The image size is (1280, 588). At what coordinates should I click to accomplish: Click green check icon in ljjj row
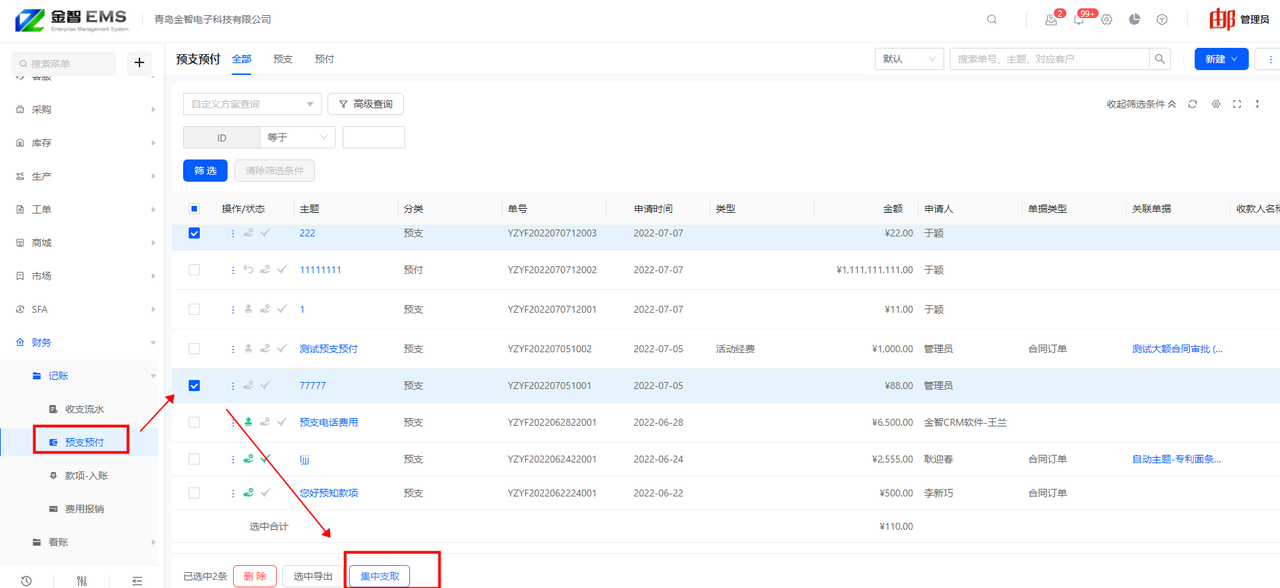[x=265, y=459]
